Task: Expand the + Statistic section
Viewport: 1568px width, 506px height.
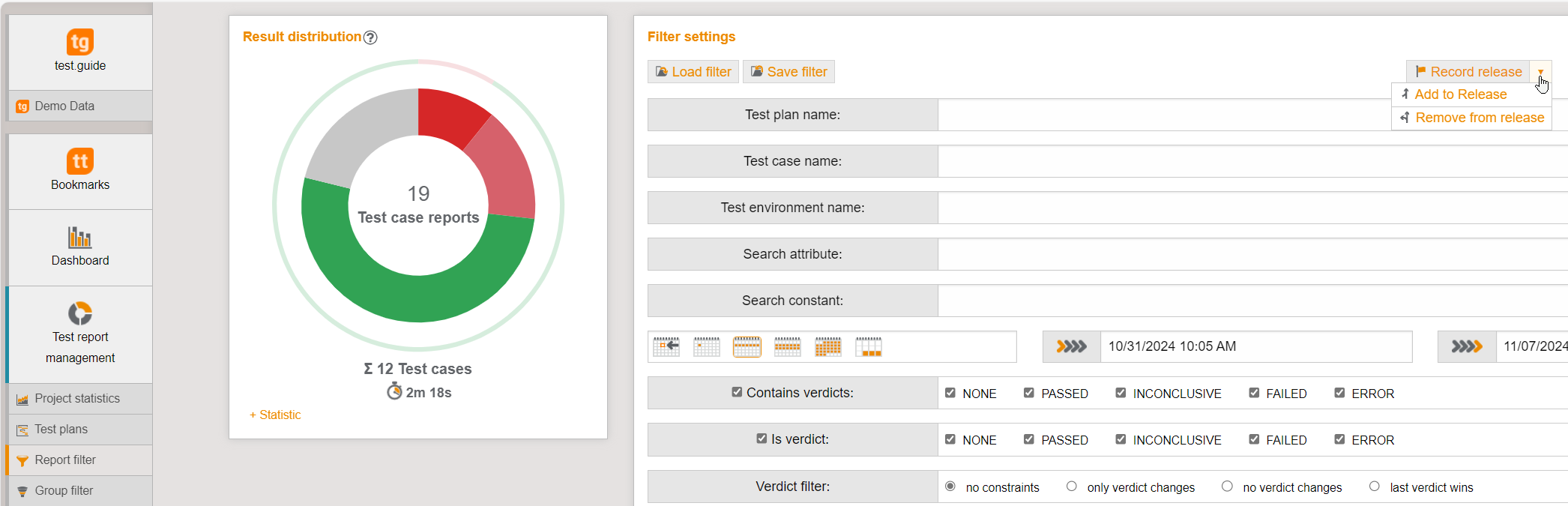Action: (275, 415)
